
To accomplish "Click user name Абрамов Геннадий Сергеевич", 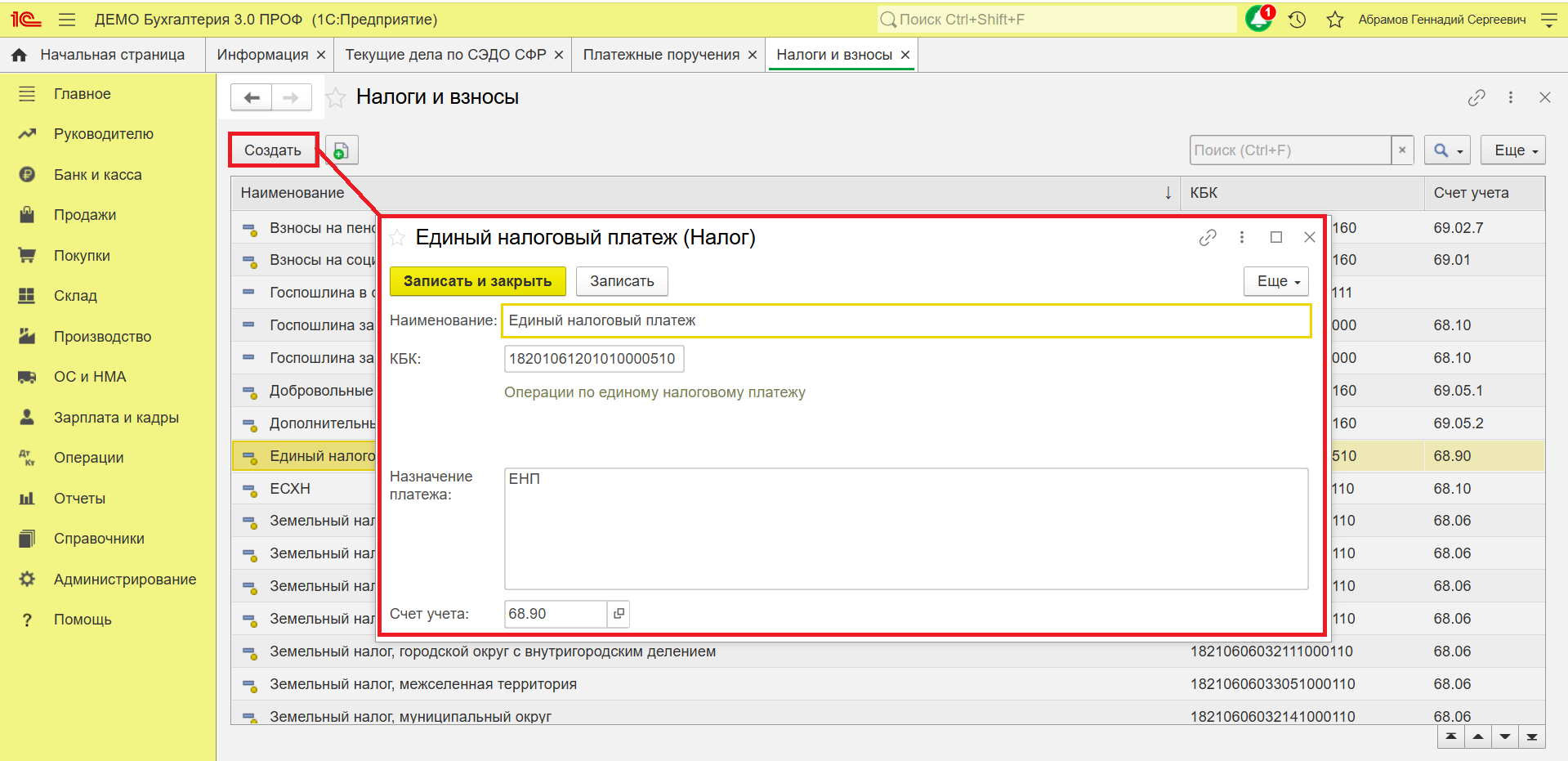I will [1442, 20].
